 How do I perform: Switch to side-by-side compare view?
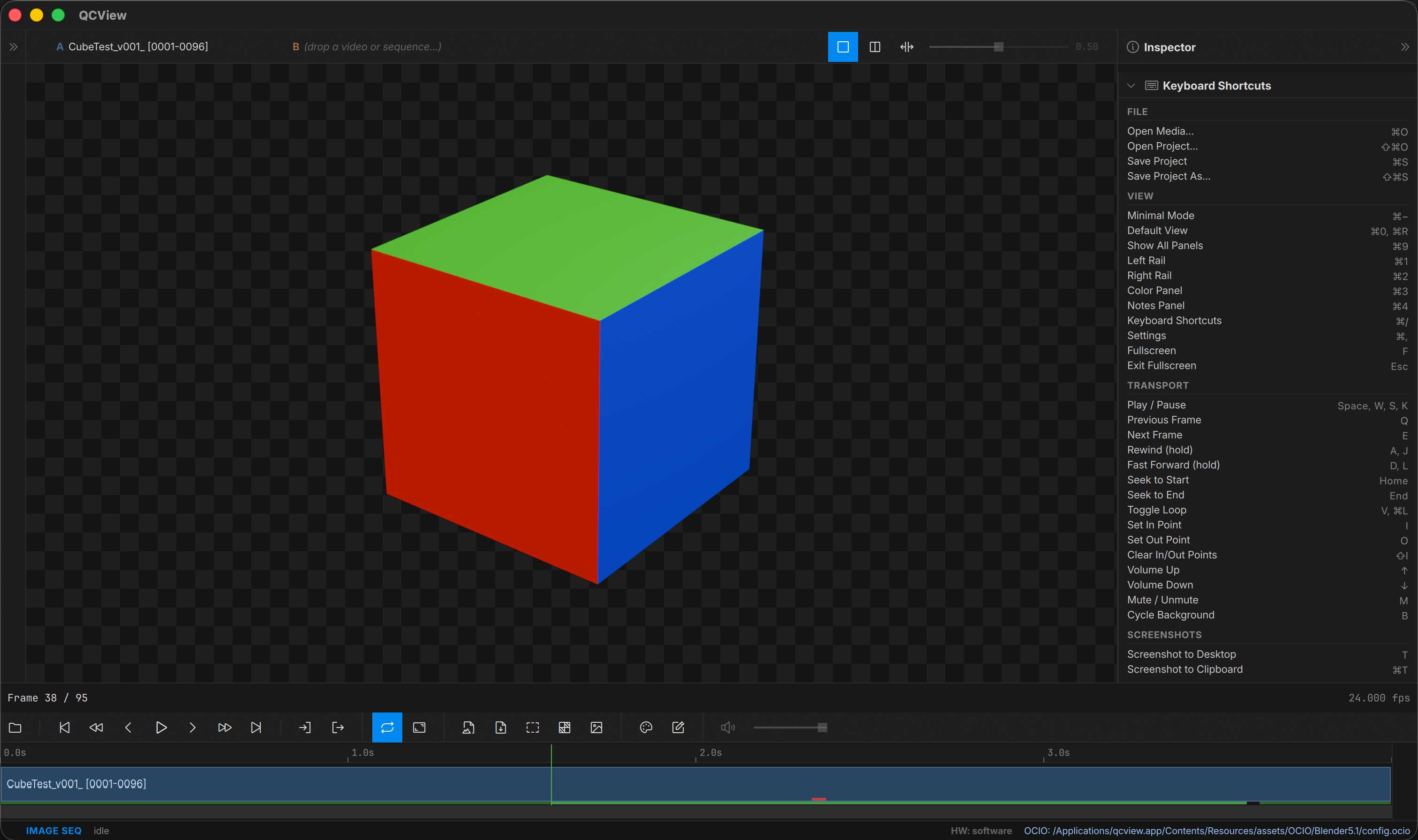pyautogui.click(x=875, y=47)
